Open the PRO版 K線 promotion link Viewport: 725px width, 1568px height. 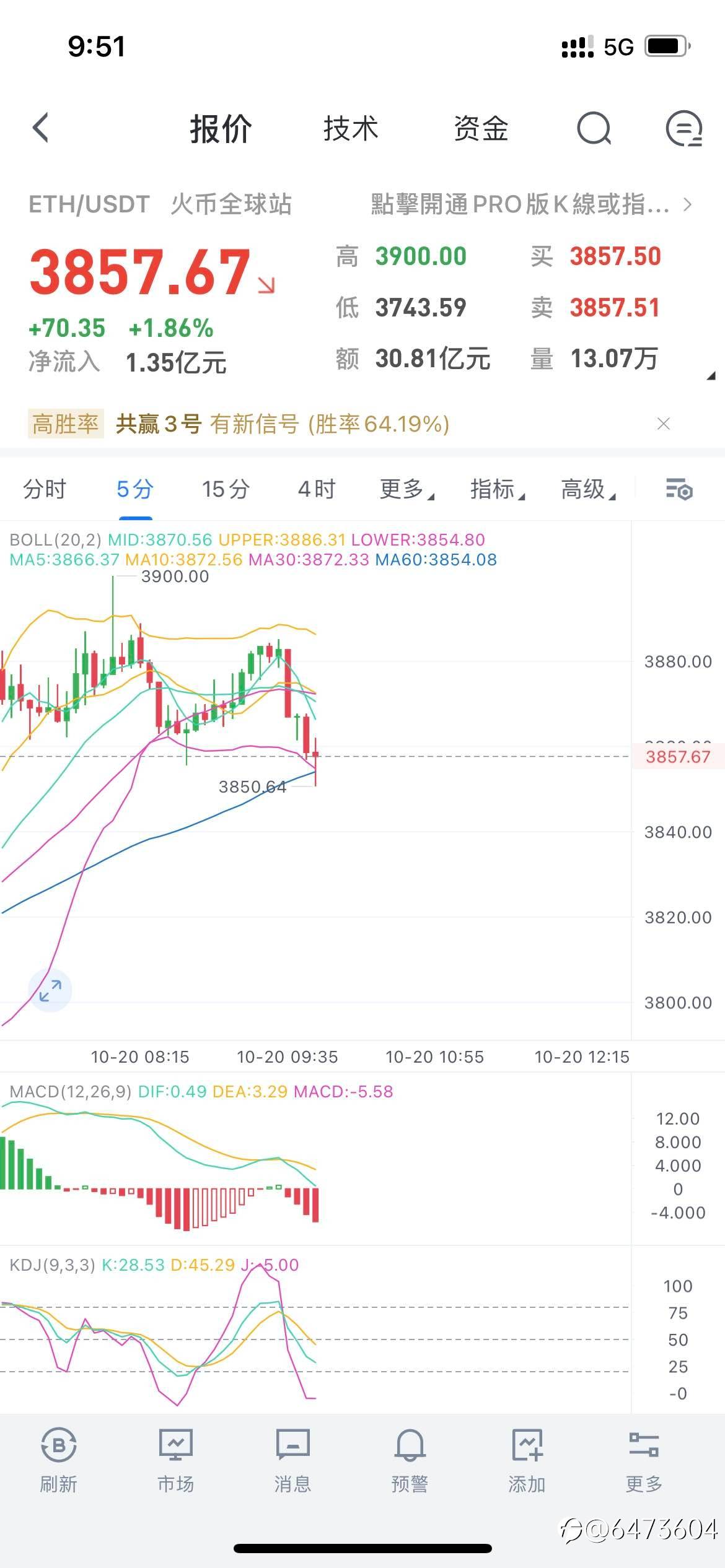click(x=530, y=204)
